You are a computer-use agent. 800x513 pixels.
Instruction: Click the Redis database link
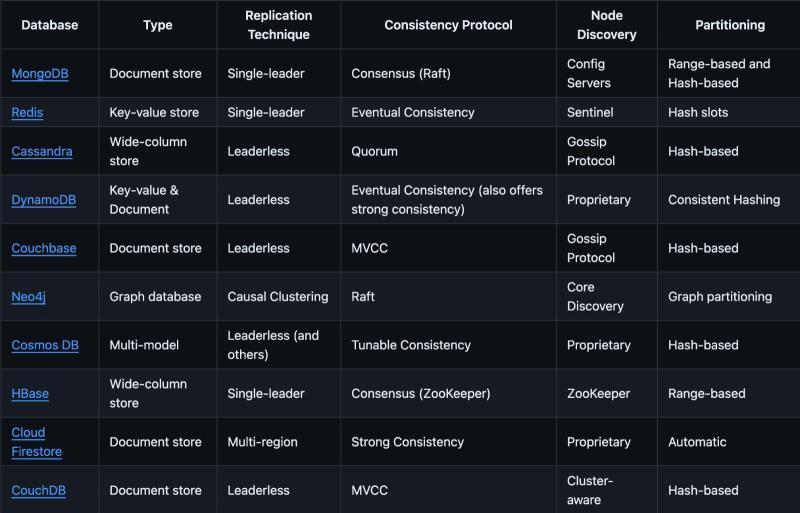pos(27,113)
